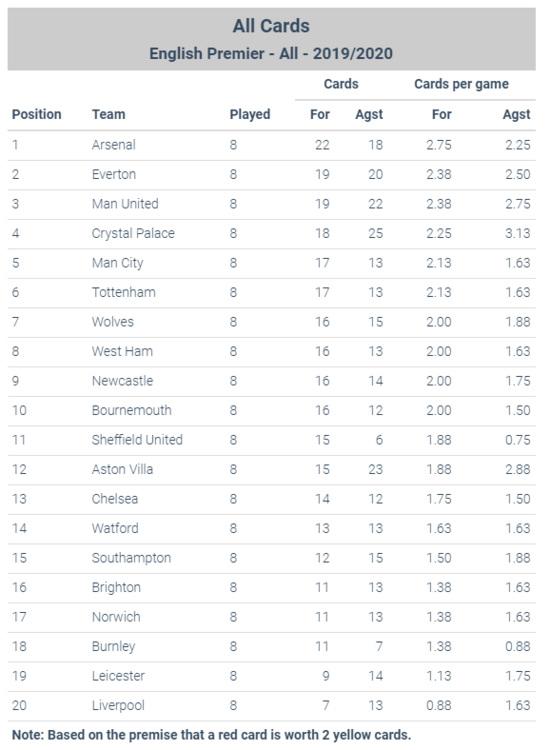Open the Chelsea team entry

coord(115,499)
